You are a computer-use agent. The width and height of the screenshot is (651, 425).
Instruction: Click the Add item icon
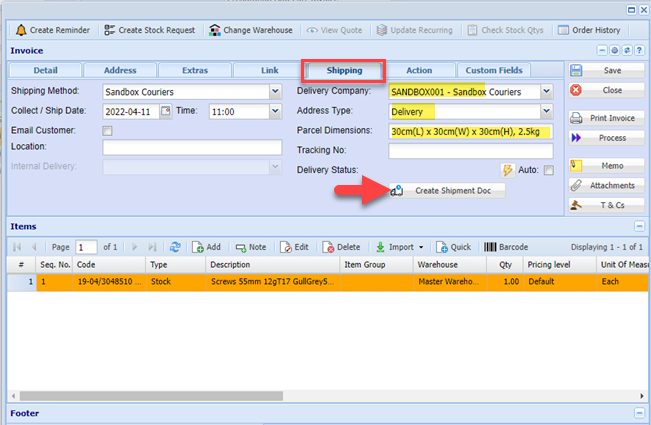click(x=198, y=247)
